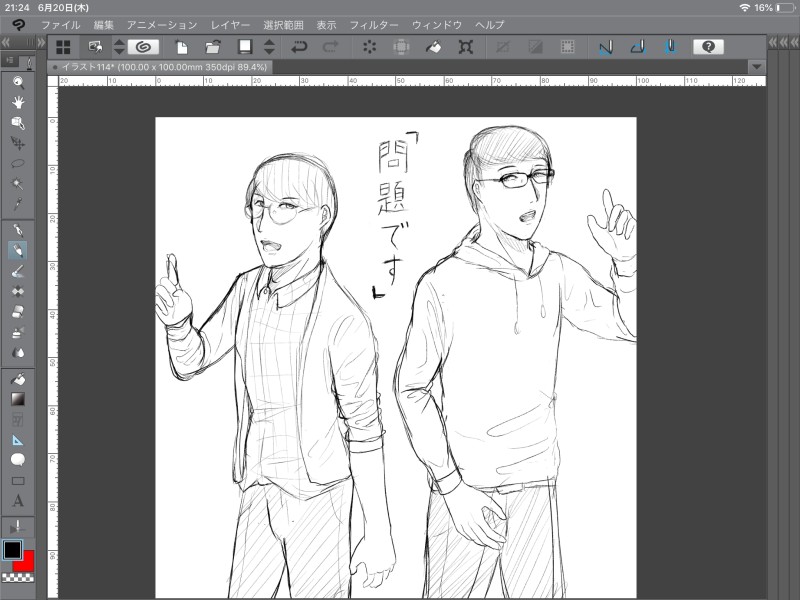Select the Text A tool

coord(18,501)
